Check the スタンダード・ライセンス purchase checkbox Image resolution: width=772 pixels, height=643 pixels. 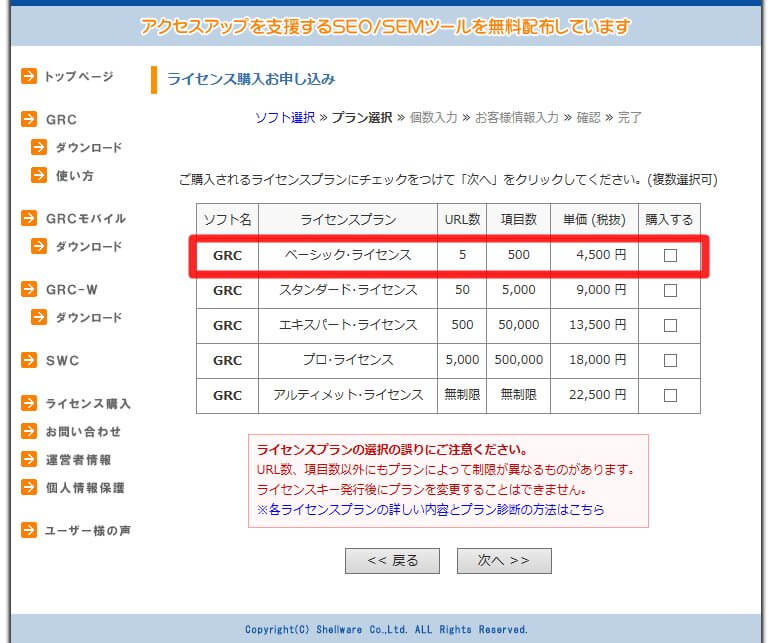[x=670, y=290]
